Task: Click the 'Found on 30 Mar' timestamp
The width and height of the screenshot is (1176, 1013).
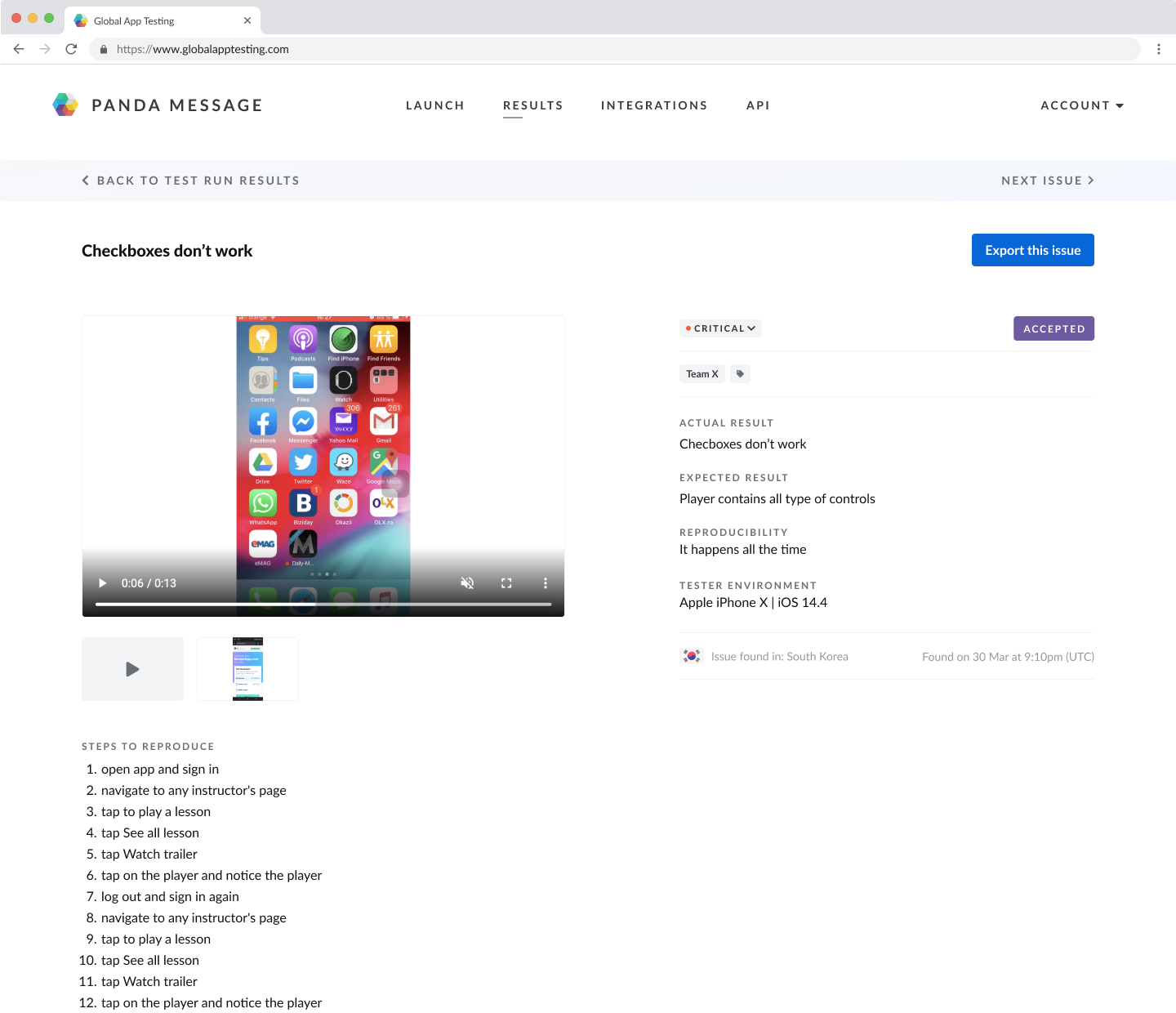Action: click(x=1009, y=657)
